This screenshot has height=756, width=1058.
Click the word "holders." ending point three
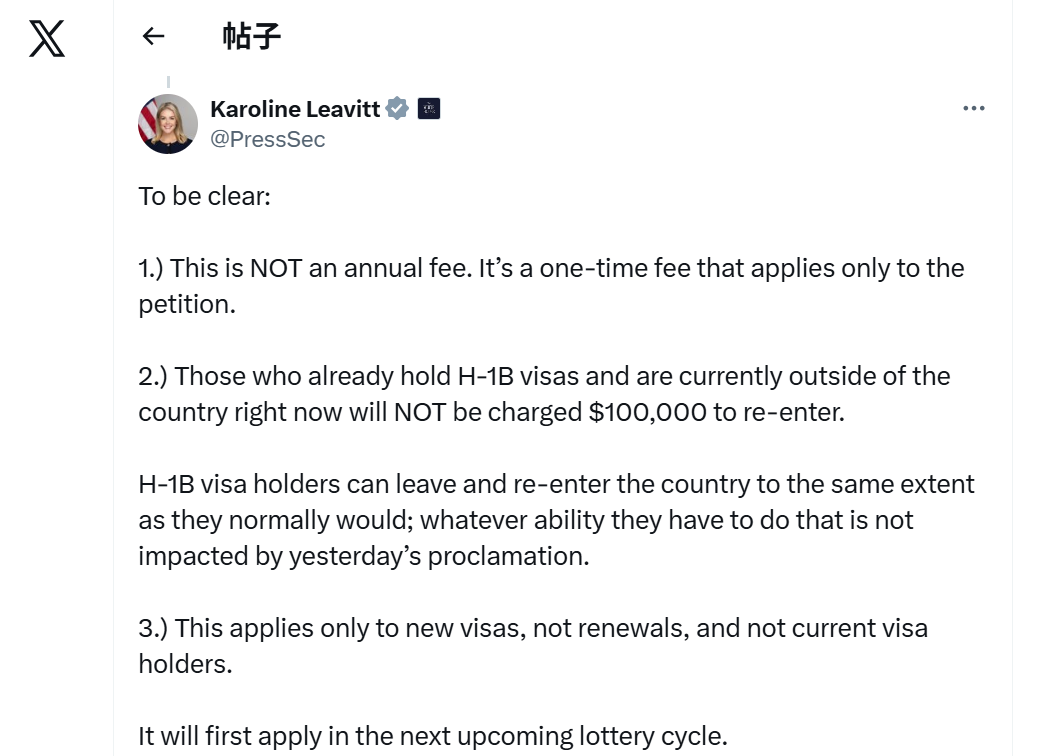coord(185,664)
